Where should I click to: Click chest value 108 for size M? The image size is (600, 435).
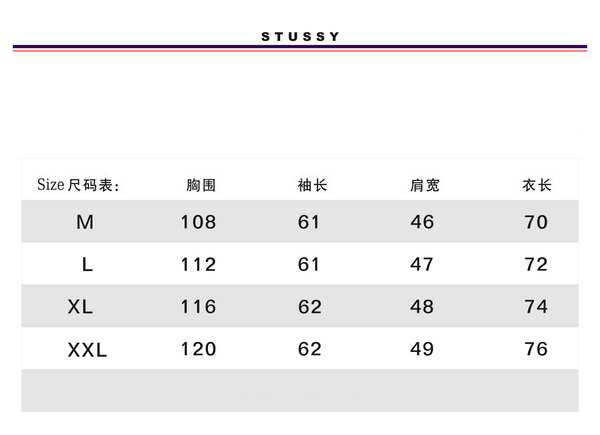tap(198, 222)
